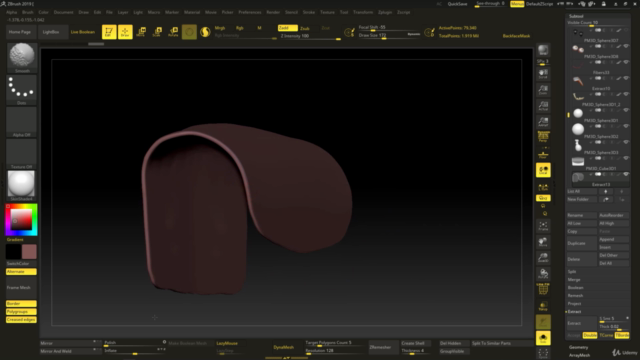This screenshot has height=360, width=640.
Task: Expand the ArrayMesh palette section
Action: tap(579, 355)
